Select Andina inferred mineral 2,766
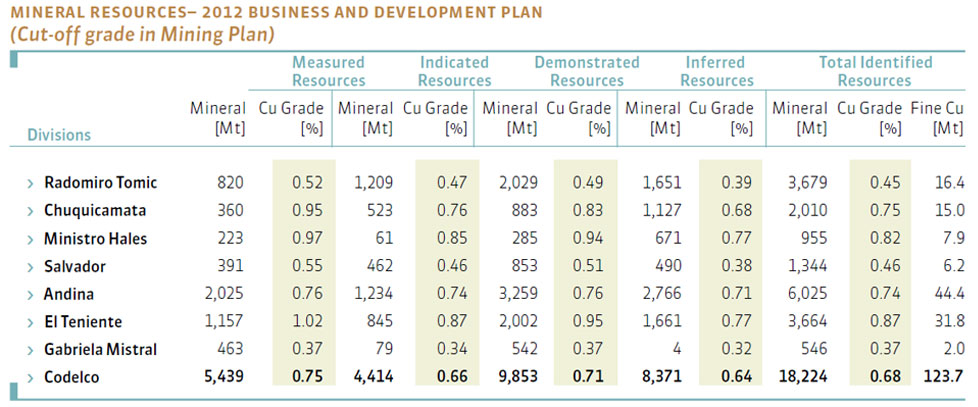Screen dimensions: 978x407 [664, 294]
